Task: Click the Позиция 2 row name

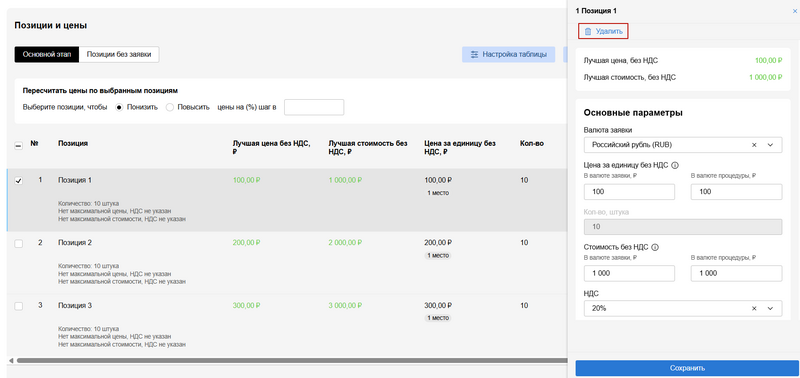Action: (x=75, y=243)
